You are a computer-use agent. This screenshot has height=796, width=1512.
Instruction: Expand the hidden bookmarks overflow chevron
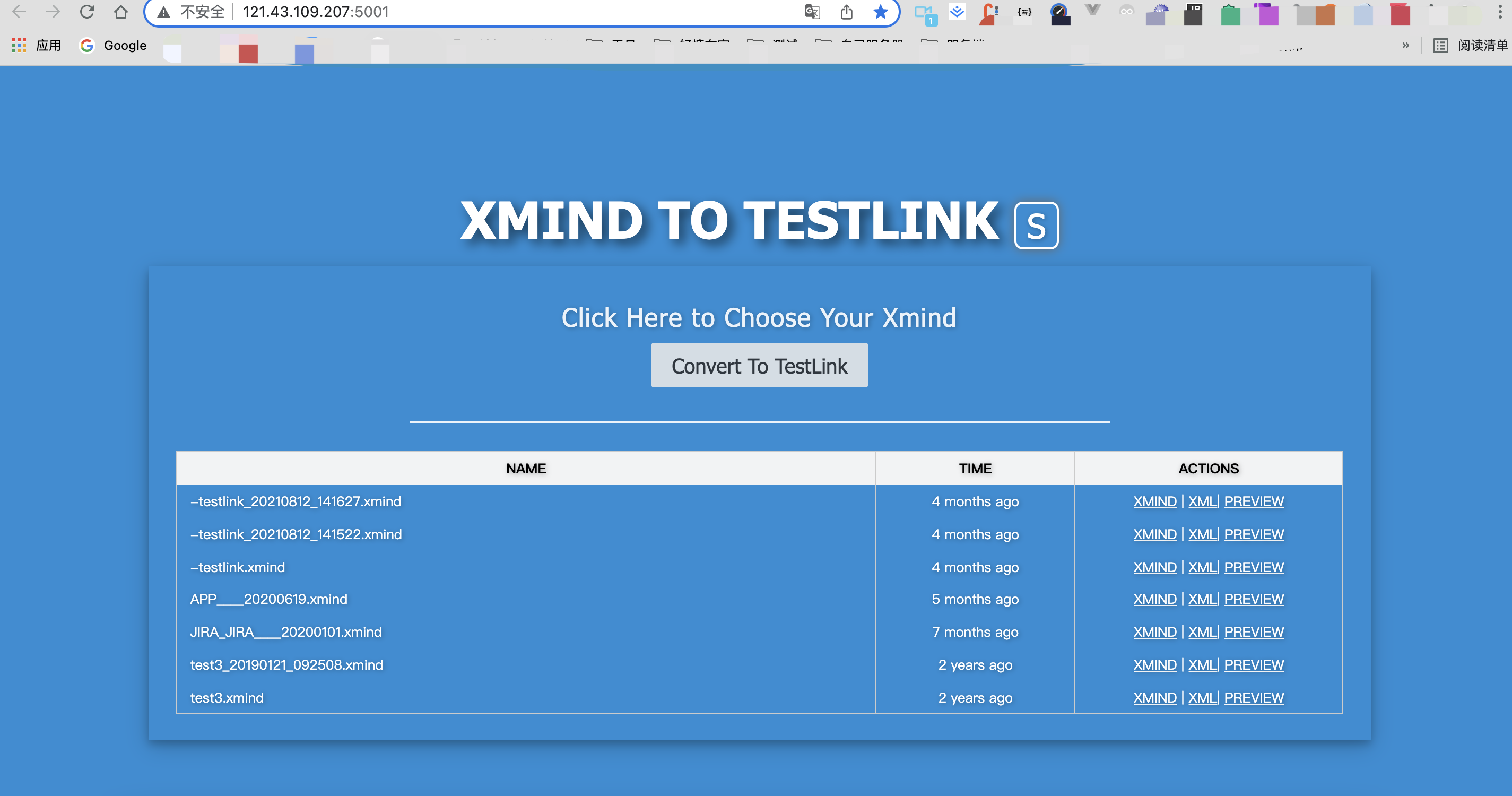[1405, 45]
